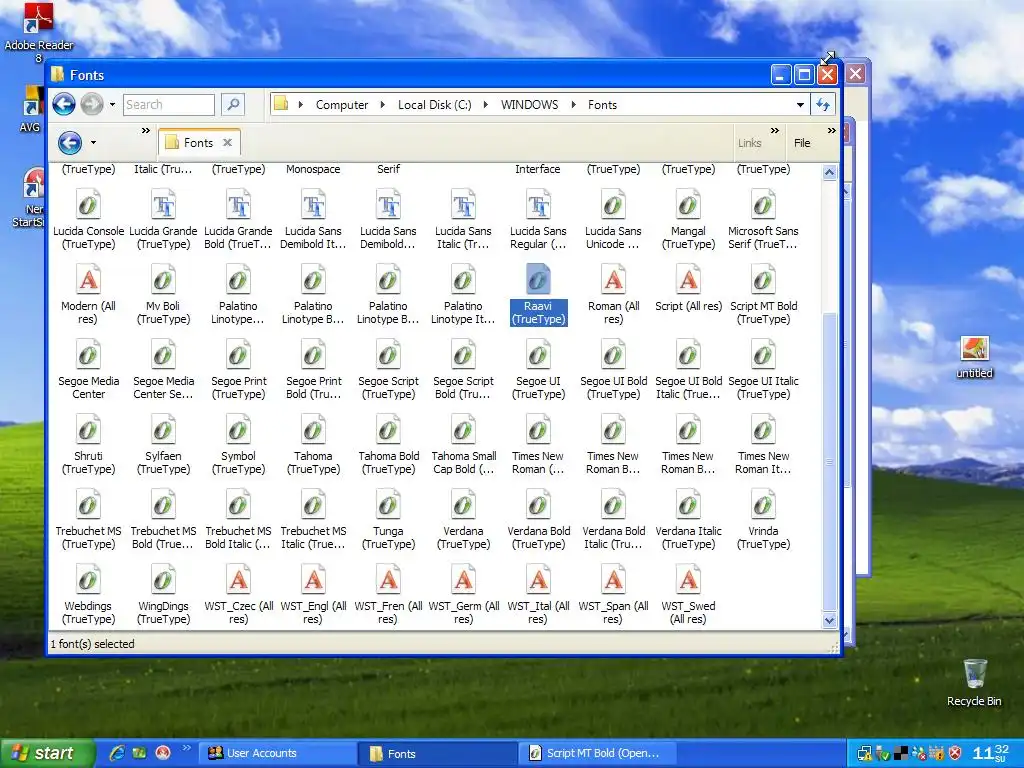Select the Symbol font icon

tap(238, 430)
